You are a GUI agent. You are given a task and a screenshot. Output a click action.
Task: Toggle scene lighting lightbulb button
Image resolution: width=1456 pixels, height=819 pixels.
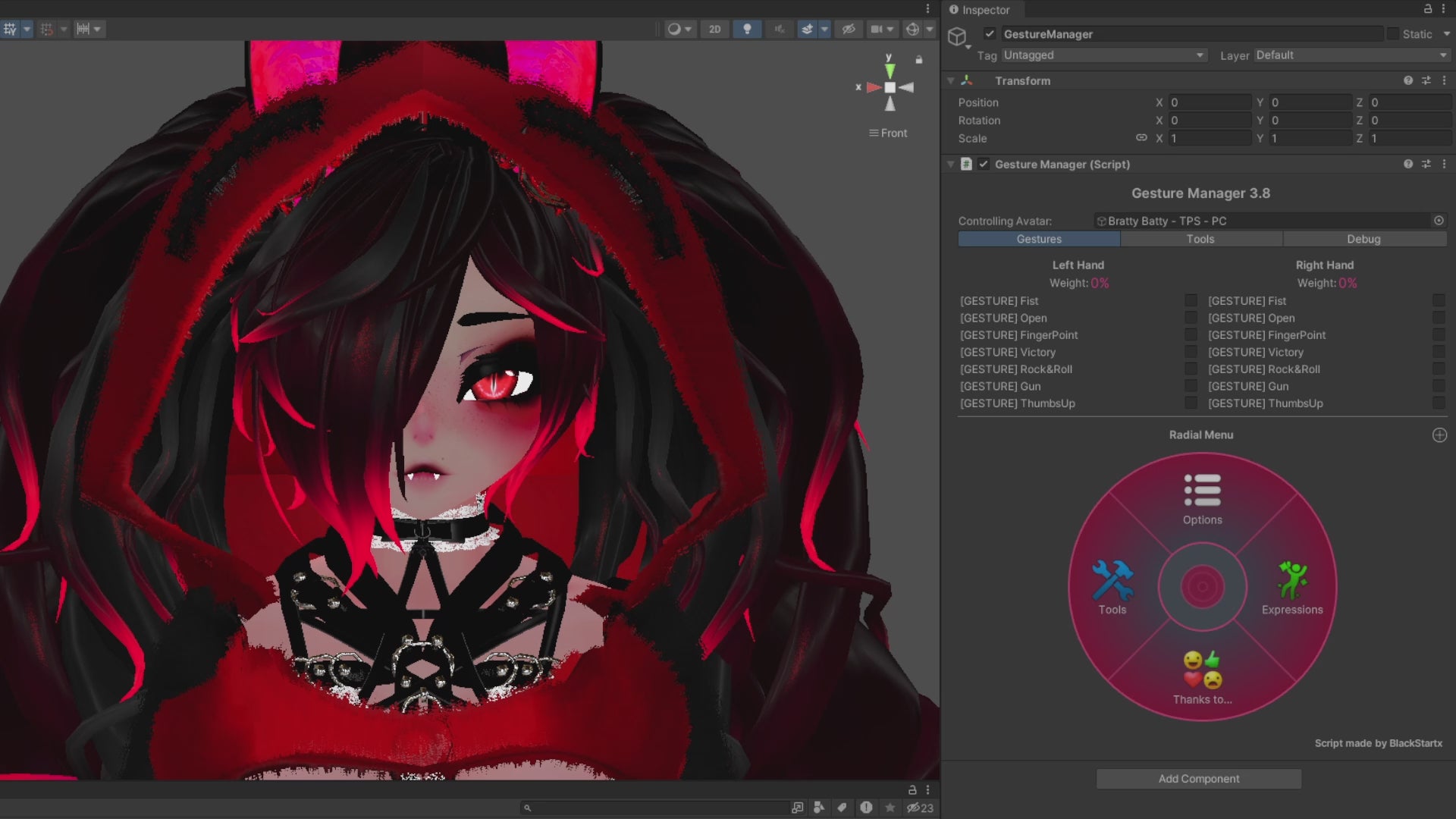(x=747, y=29)
